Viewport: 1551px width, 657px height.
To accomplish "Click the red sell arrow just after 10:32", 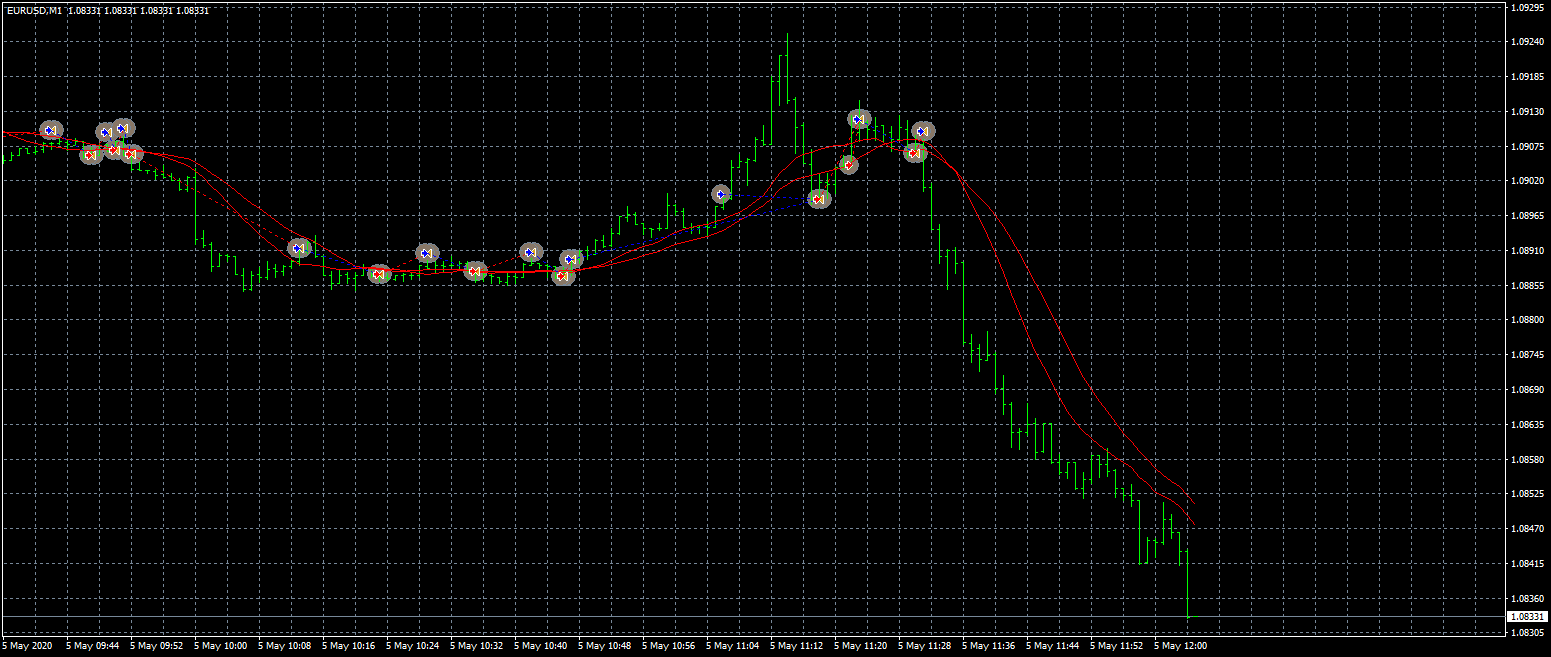I will pos(476,271).
